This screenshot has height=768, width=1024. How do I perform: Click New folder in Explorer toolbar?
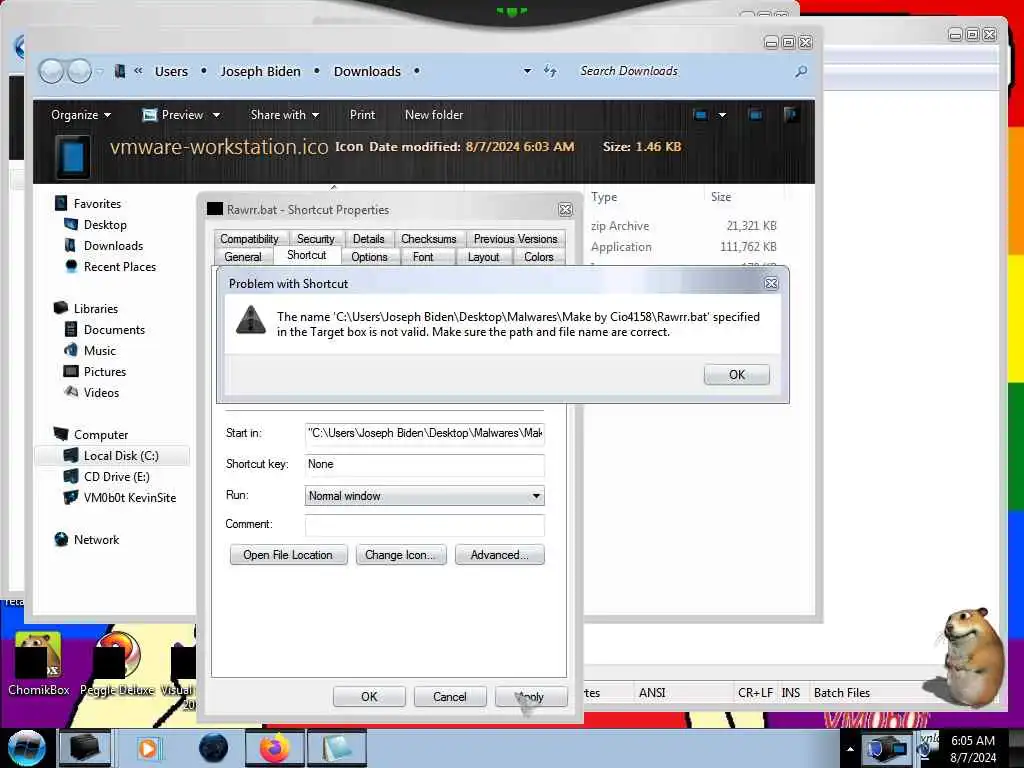pos(434,115)
